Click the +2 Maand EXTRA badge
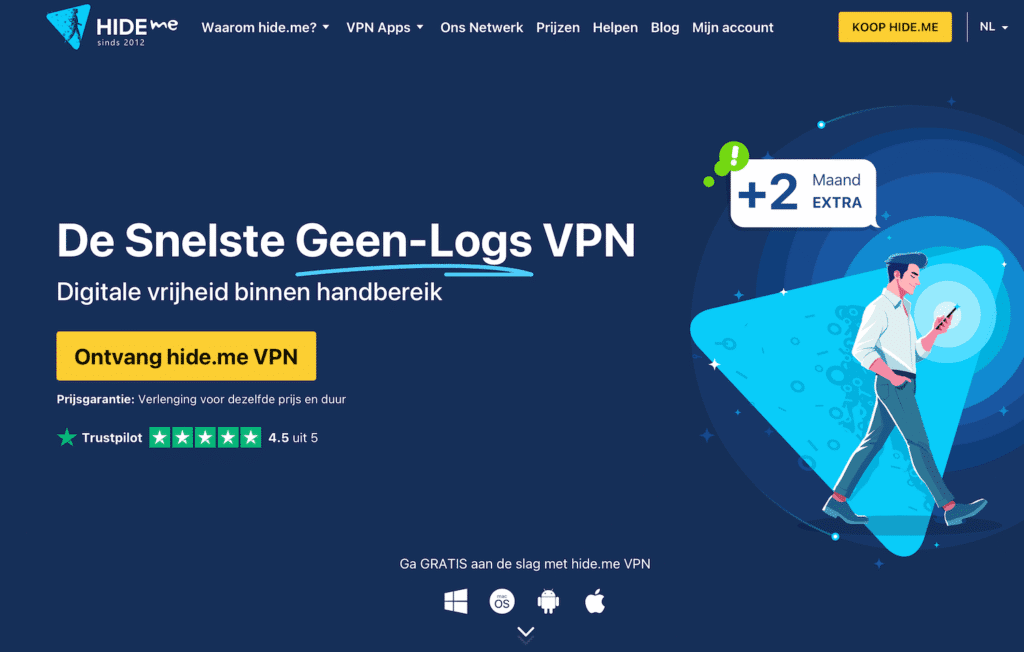 (x=803, y=193)
